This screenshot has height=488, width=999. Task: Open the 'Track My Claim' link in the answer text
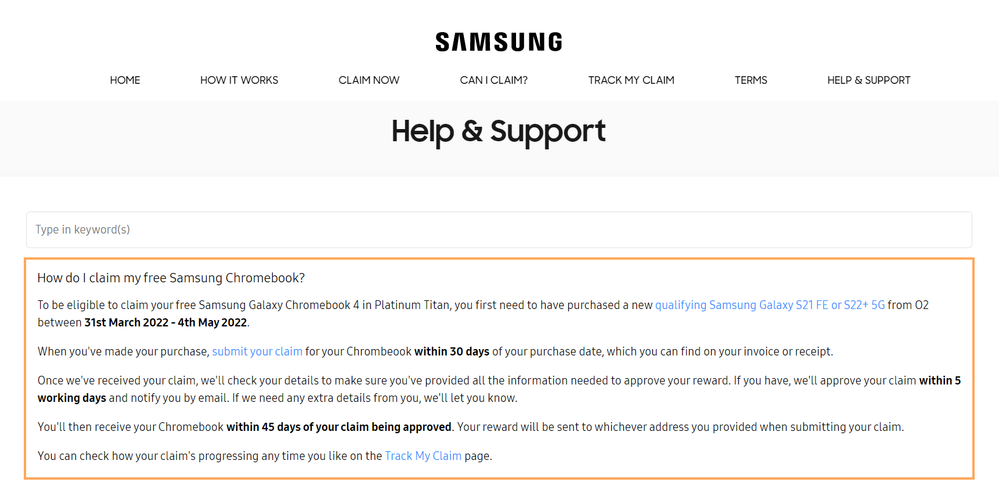[x=423, y=456]
